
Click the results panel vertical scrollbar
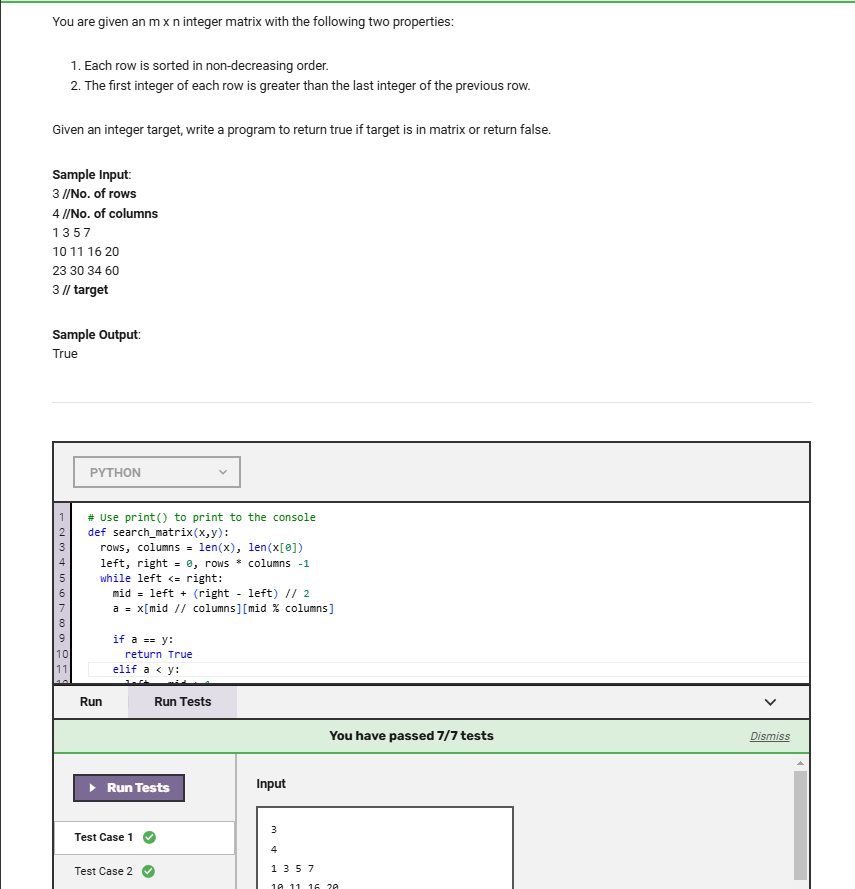coord(800,825)
